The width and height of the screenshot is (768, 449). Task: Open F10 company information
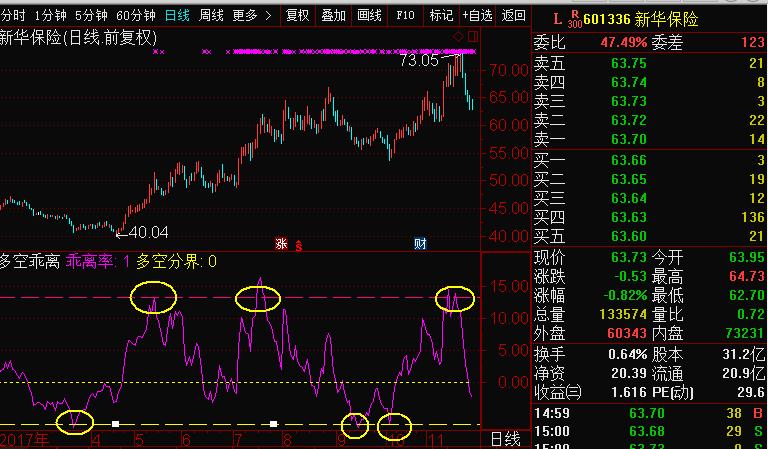tap(406, 16)
